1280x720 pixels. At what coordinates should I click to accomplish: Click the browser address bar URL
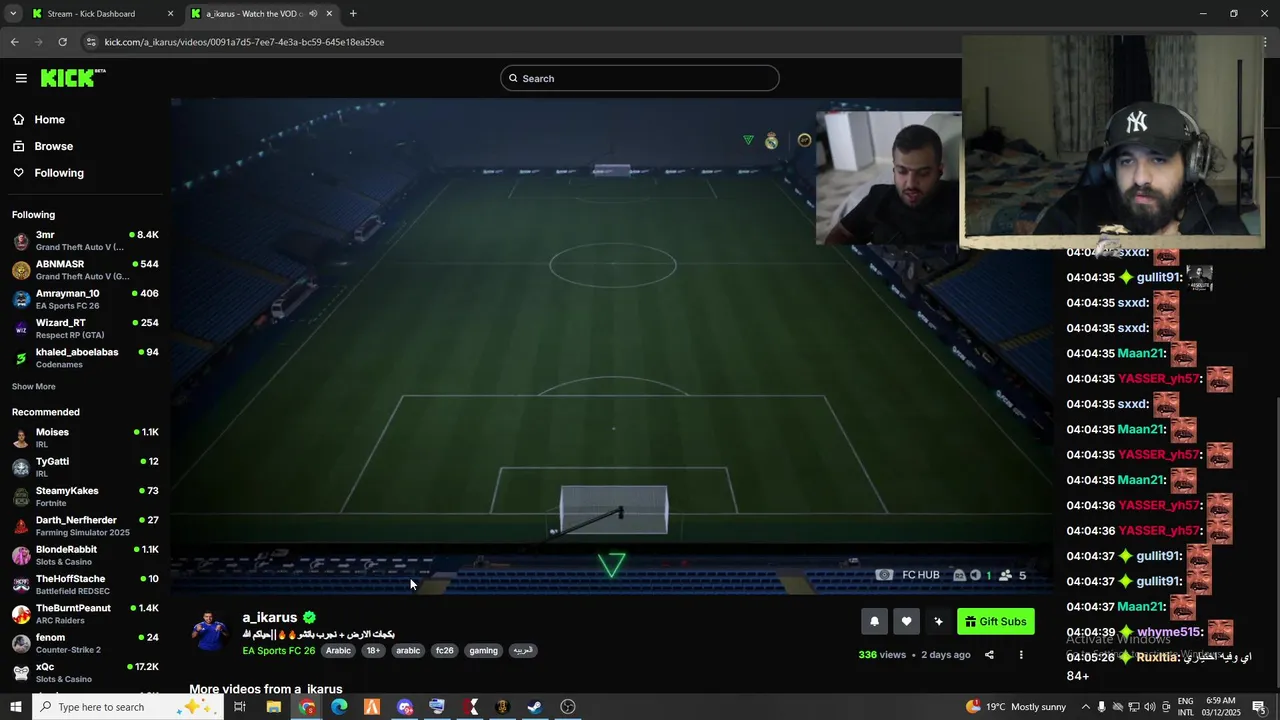[x=245, y=42]
